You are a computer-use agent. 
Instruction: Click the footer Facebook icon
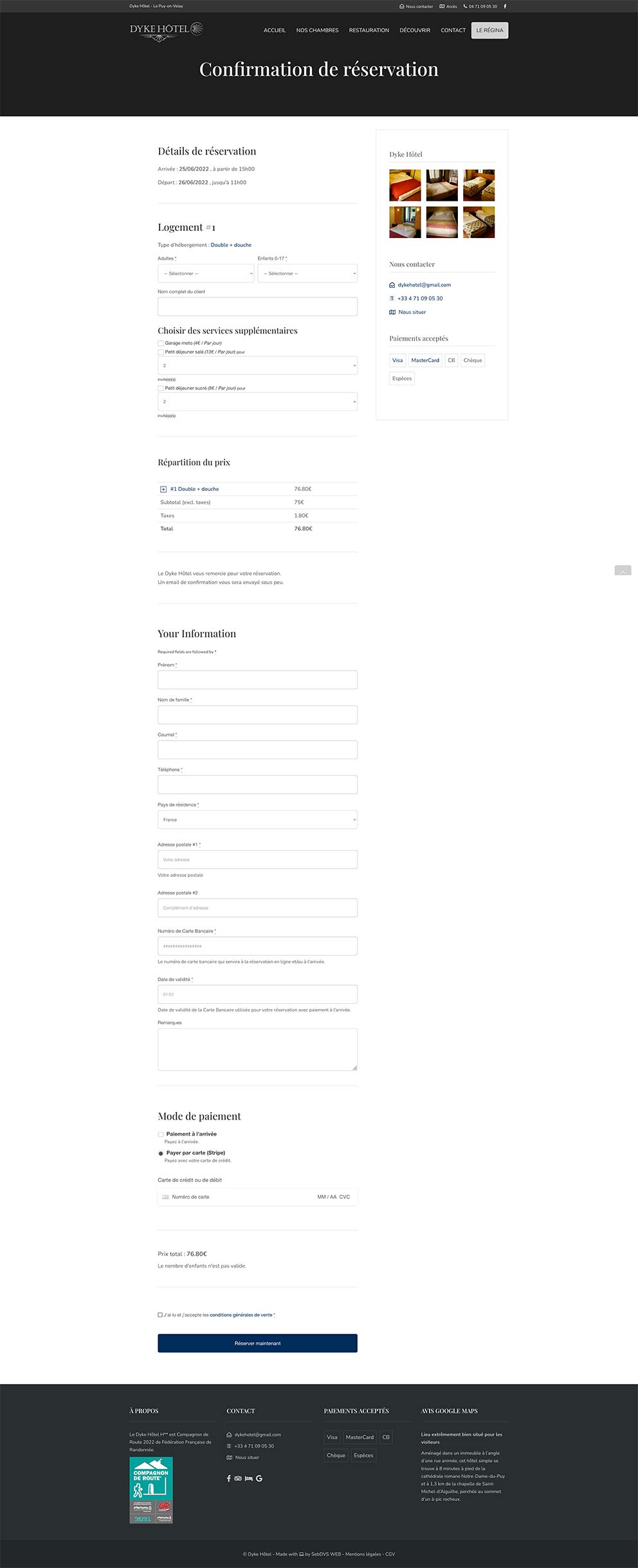pos(229,1479)
